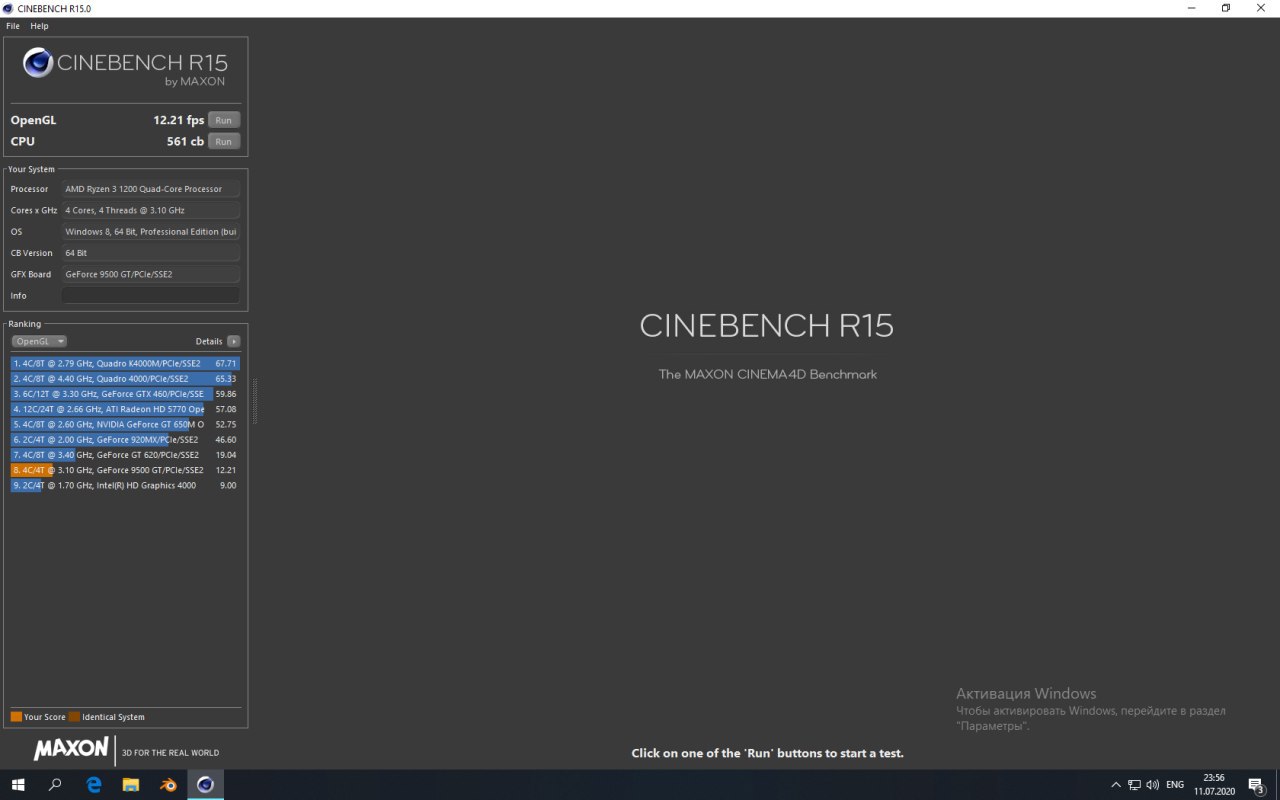
Task: Open the notification action center
Action: (x=1256, y=785)
